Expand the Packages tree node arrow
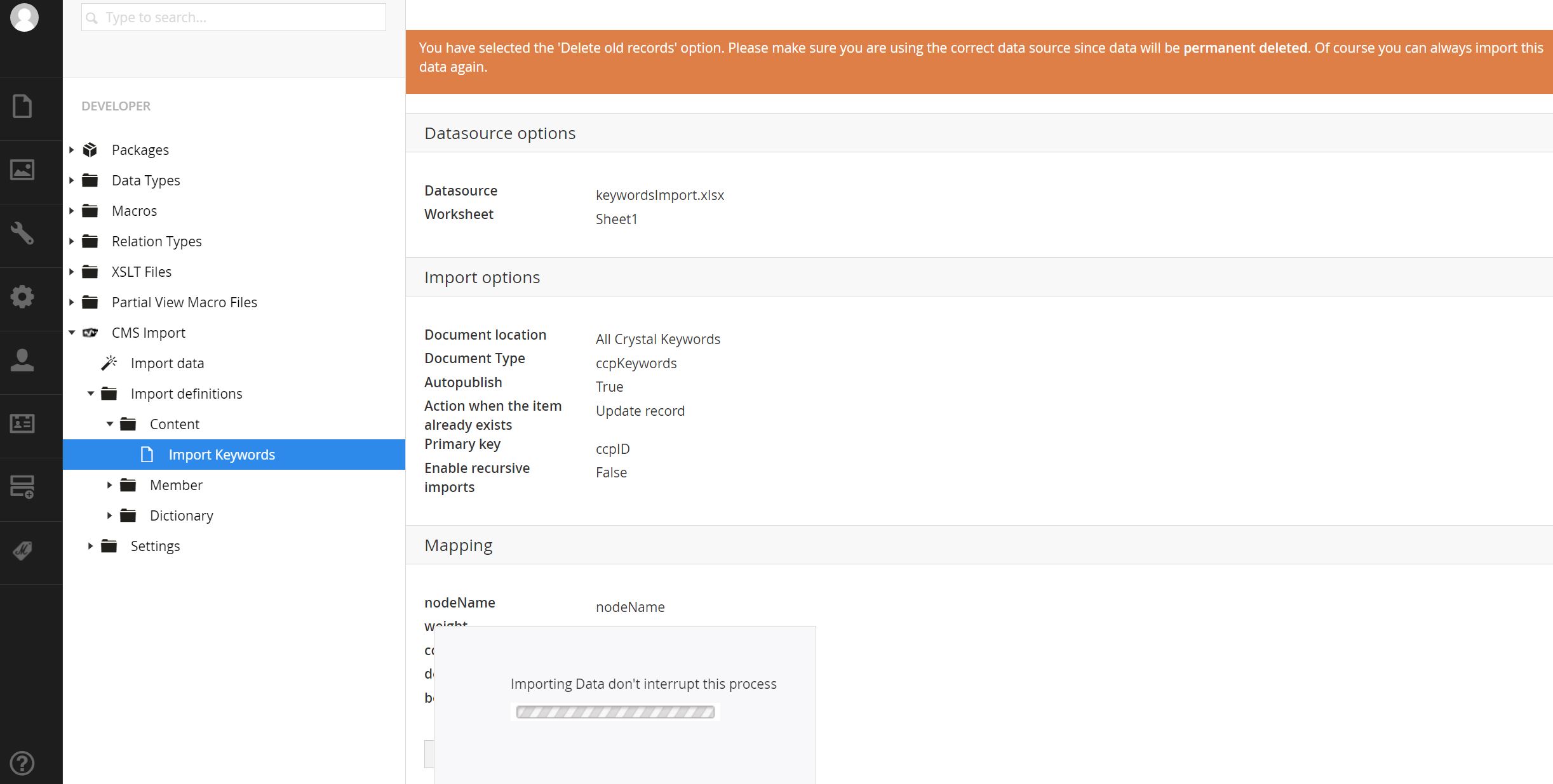Viewport: 1553px width, 784px height. (x=72, y=150)
